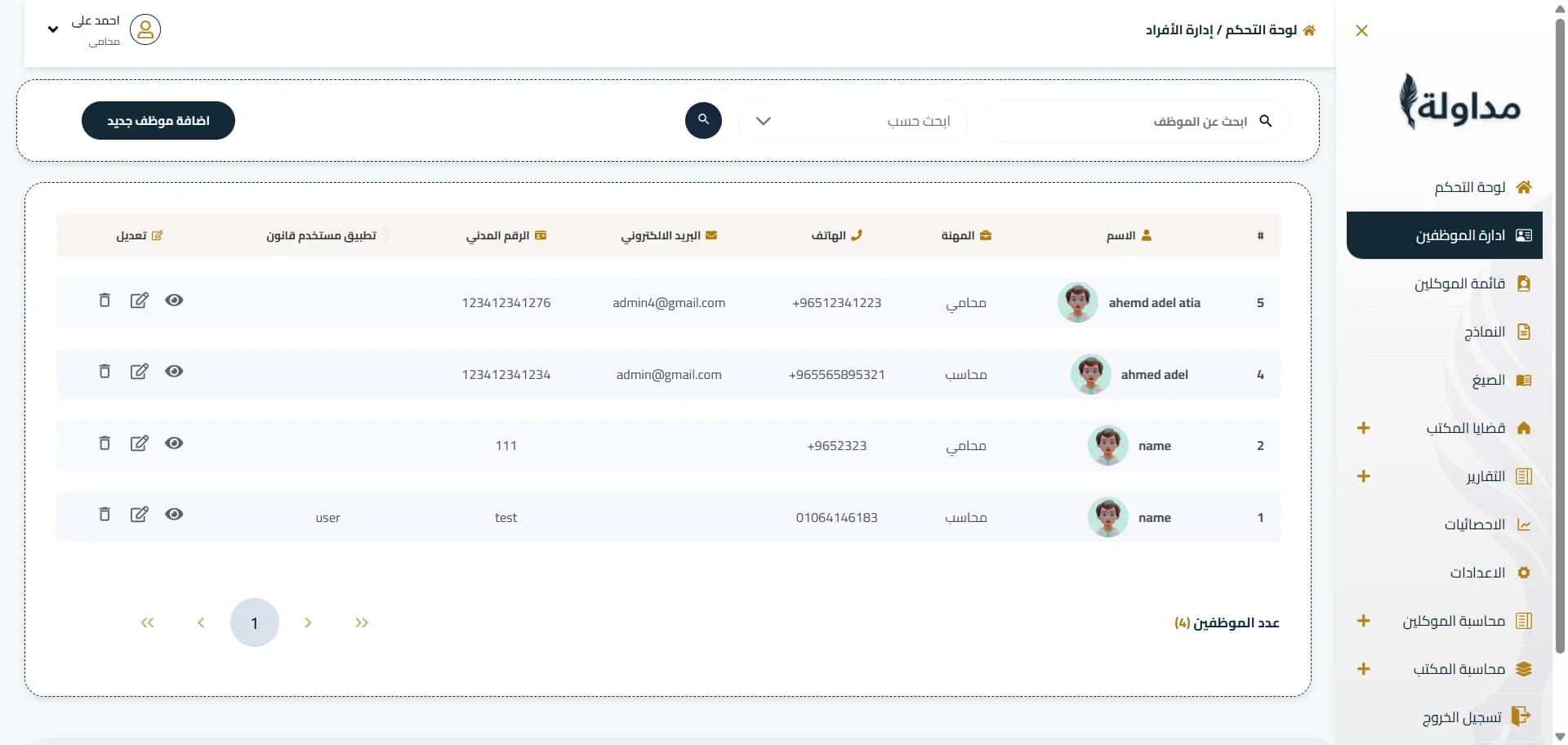1568x745 pixels.
Task: View details of ahemd adel atia with eye icon
Action: click(x=174, y=300)
